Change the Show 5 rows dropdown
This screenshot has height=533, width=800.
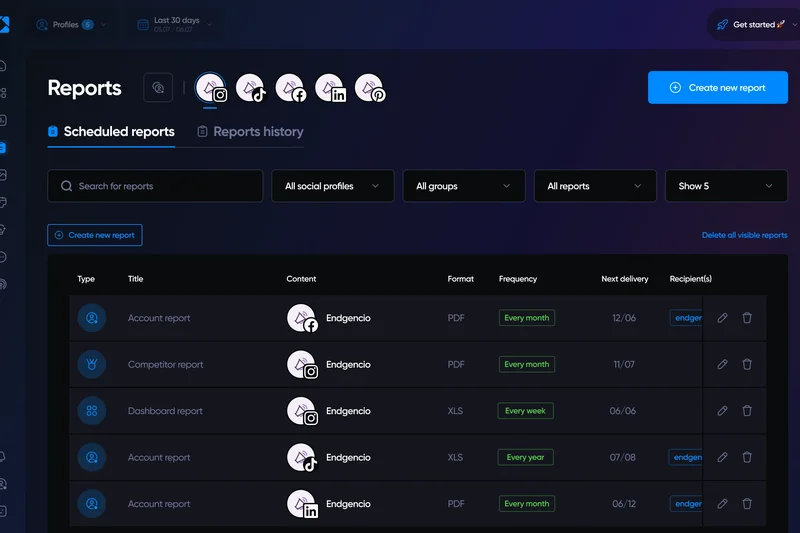[726, 186]
